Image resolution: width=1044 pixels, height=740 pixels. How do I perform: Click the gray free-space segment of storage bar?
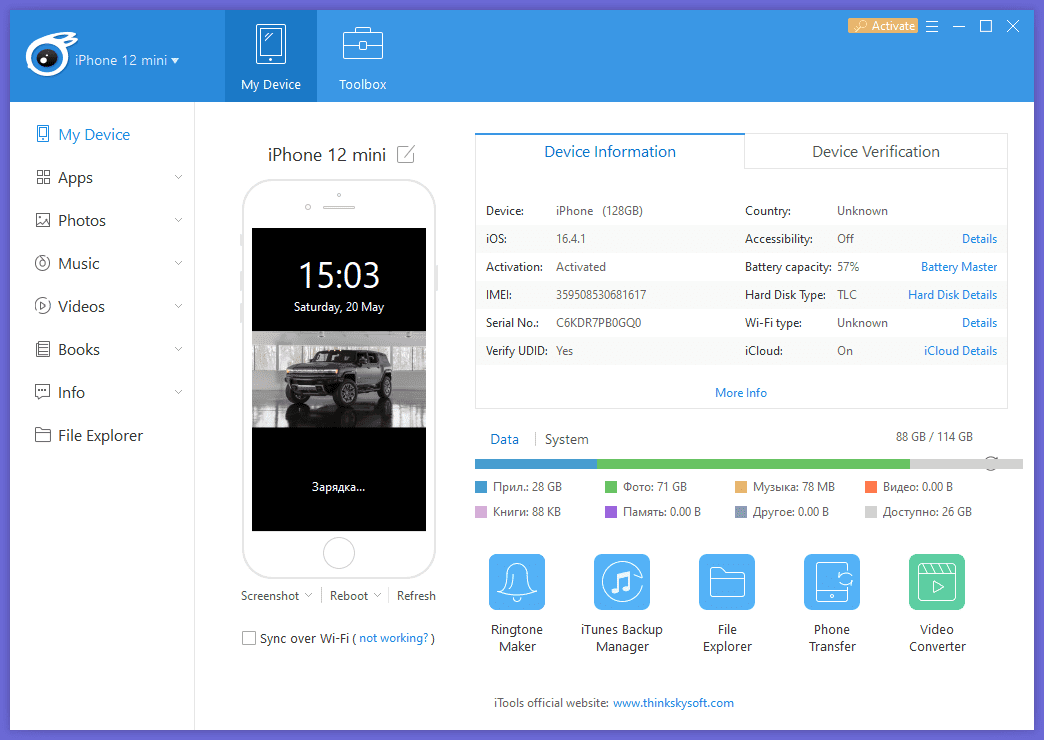pyautogui.click(x=966, y=464)
